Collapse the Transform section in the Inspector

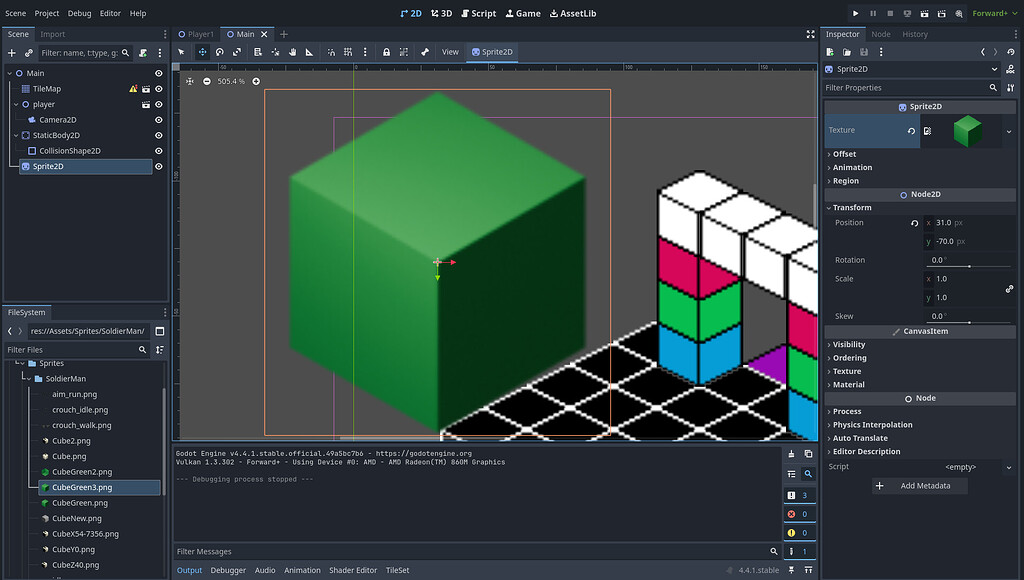(850, 207)
